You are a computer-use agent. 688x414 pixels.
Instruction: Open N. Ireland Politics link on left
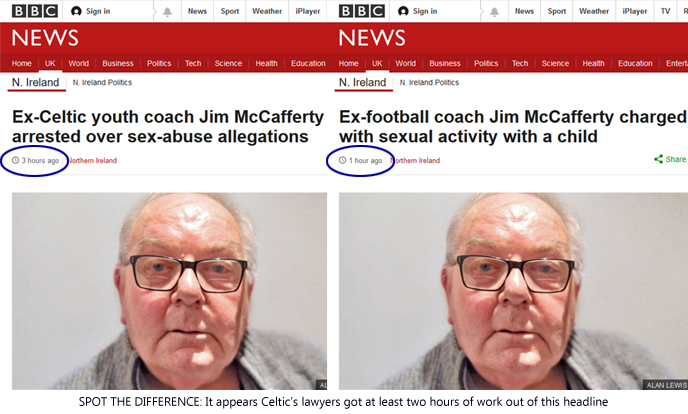tap(102, 82)
